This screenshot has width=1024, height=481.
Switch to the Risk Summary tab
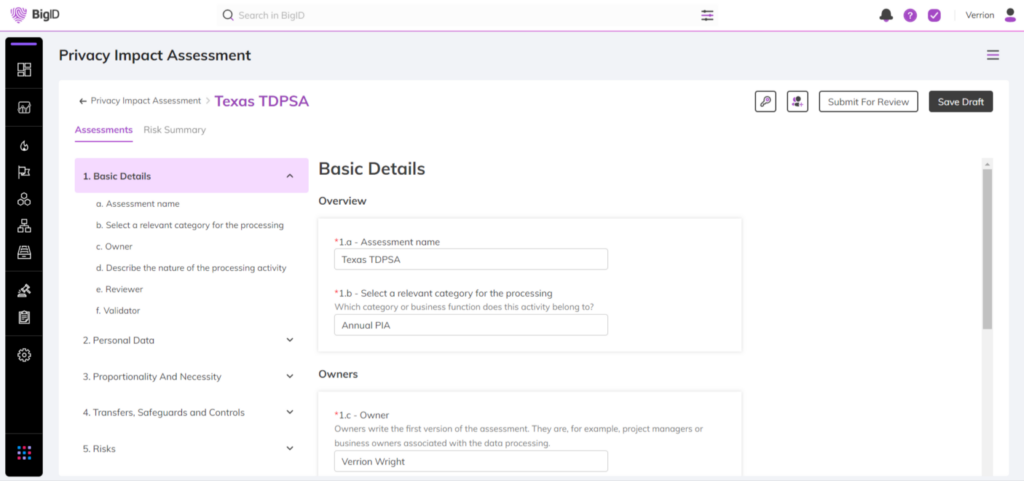pos(174,130)
